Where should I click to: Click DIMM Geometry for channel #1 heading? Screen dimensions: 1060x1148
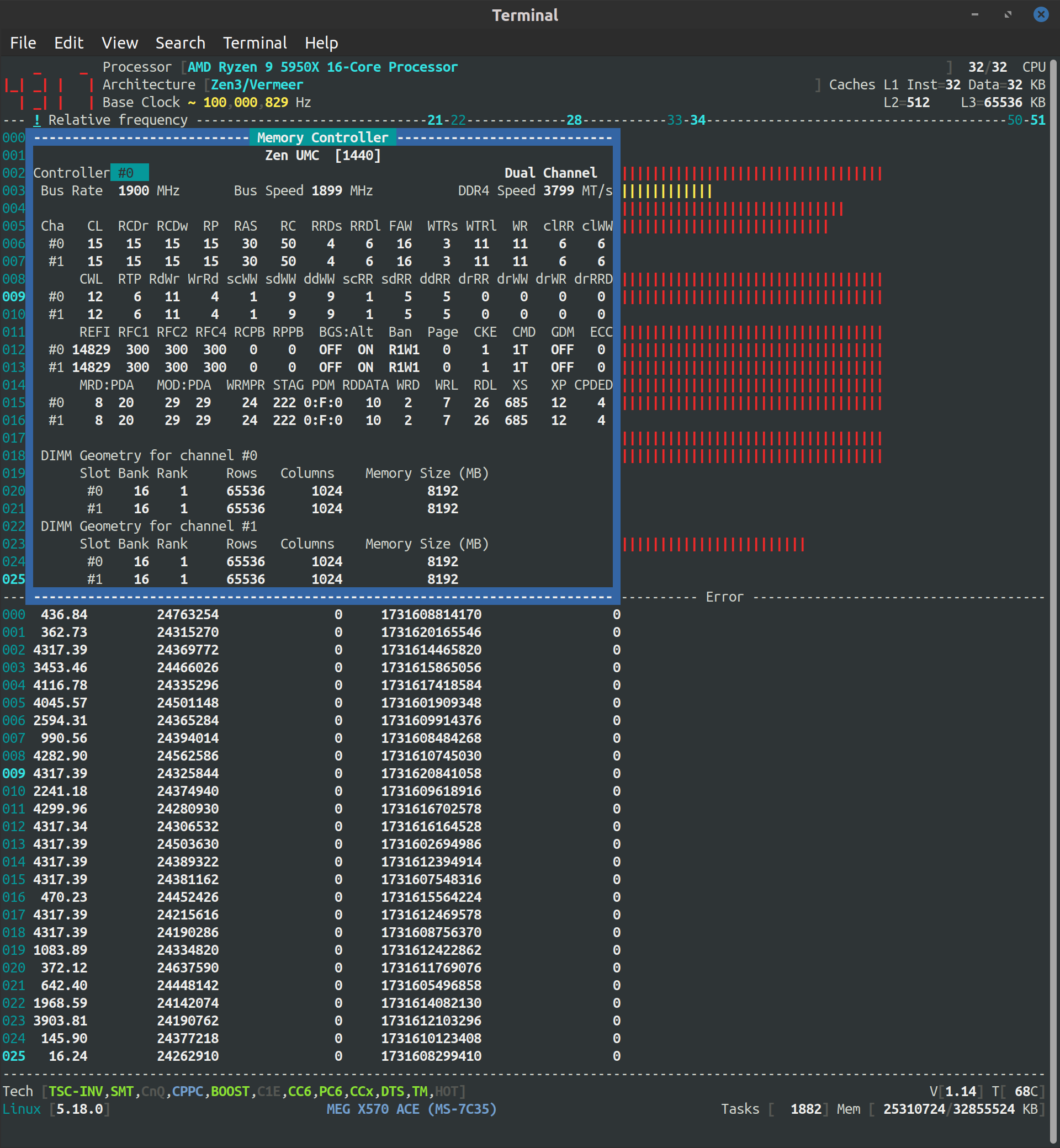tap(149, 527)
